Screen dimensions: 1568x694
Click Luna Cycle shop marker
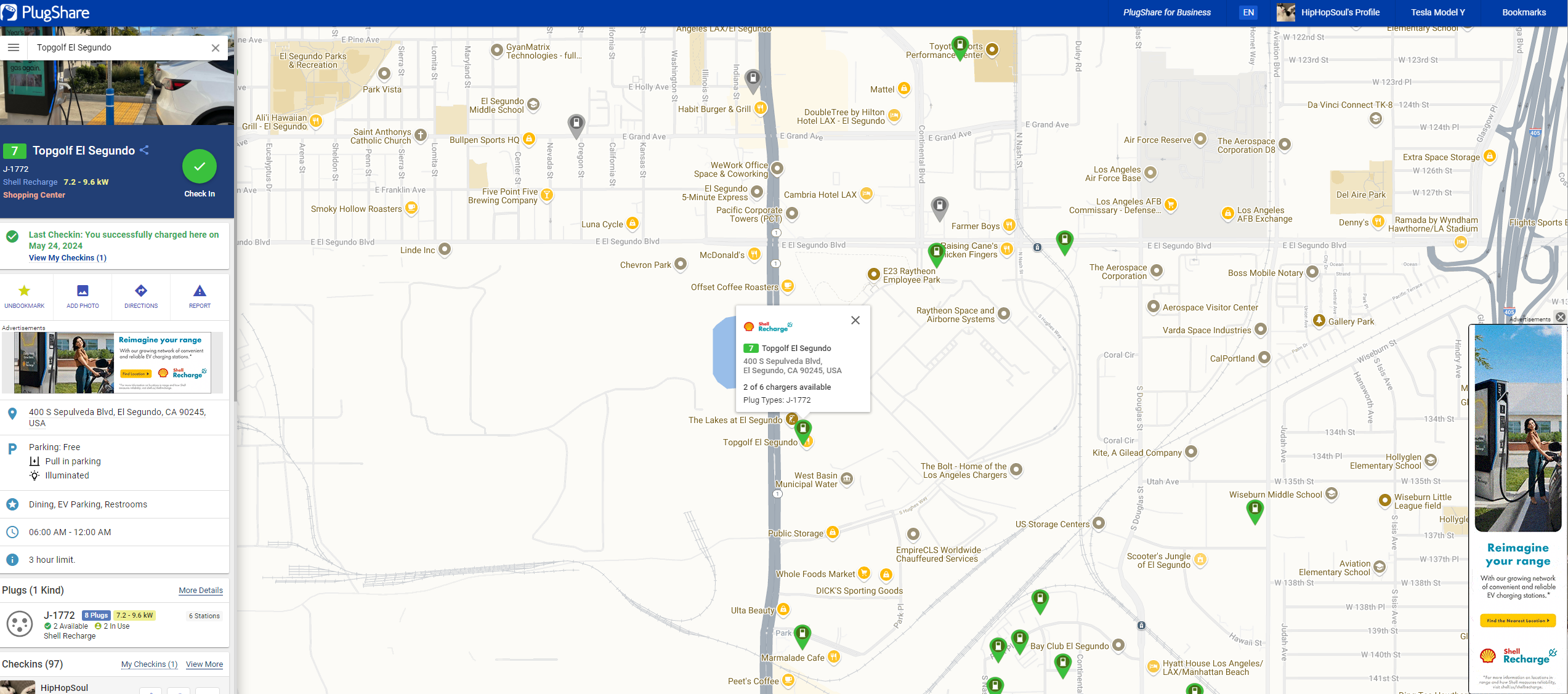(x=632, y=224)
